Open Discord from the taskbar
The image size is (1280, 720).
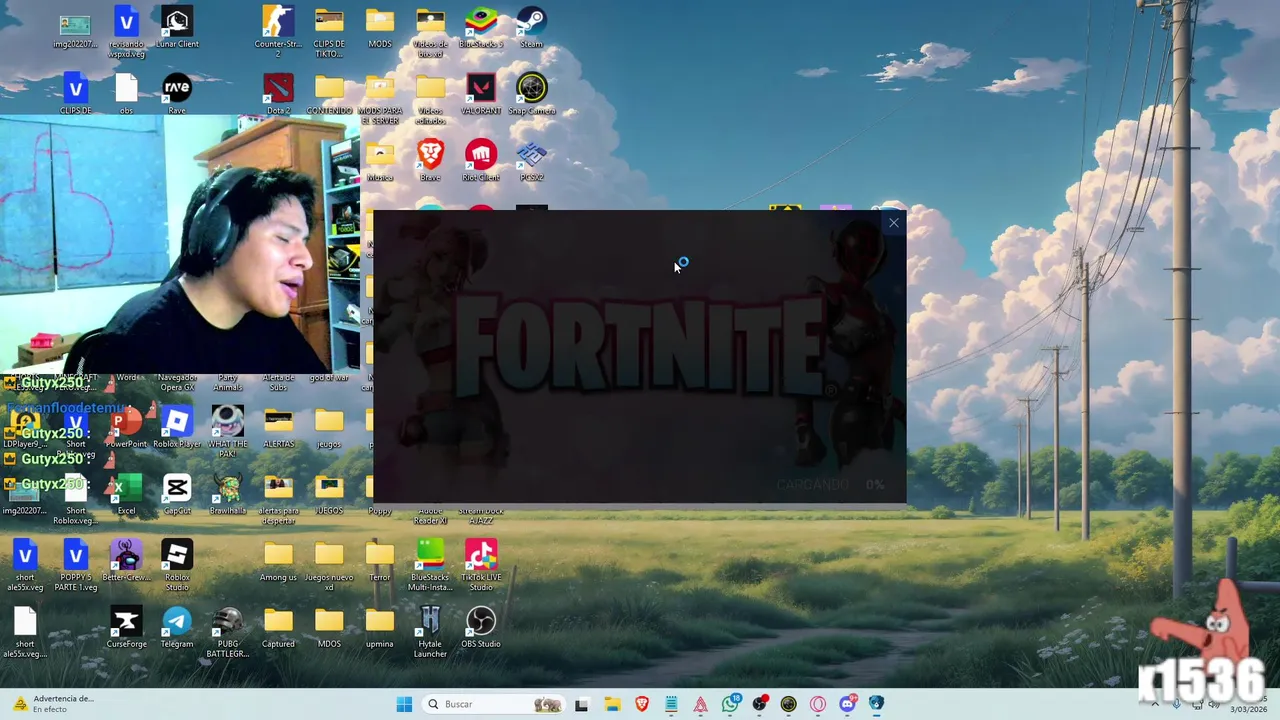tap(847, 704)
